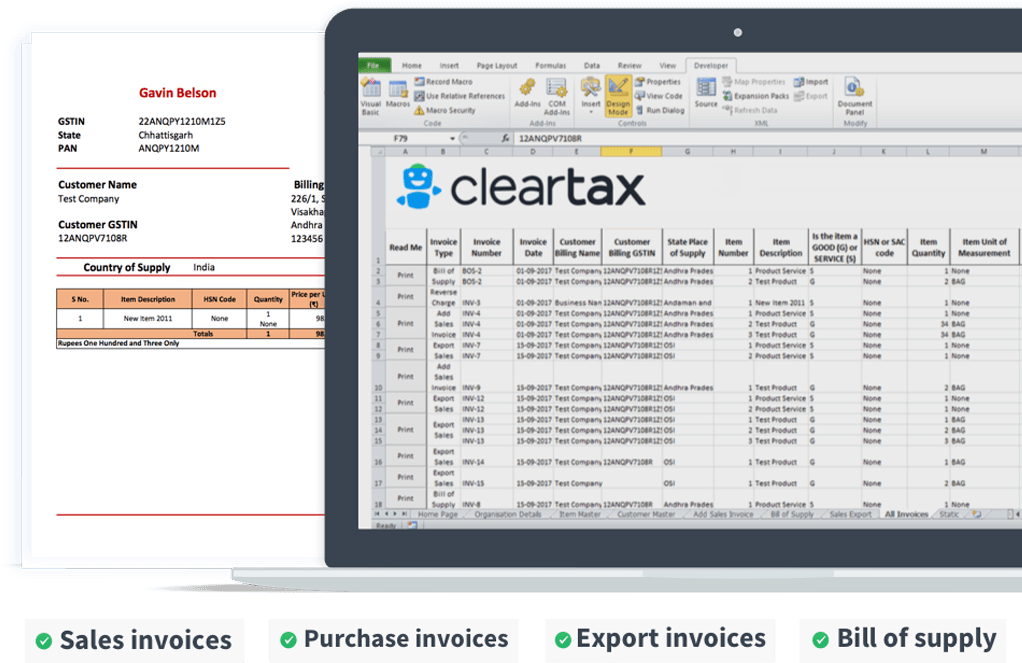Viewport: 1022px width, 663px height.
Task: Select the All Invoices sheet tab
Action: [906, 514]
